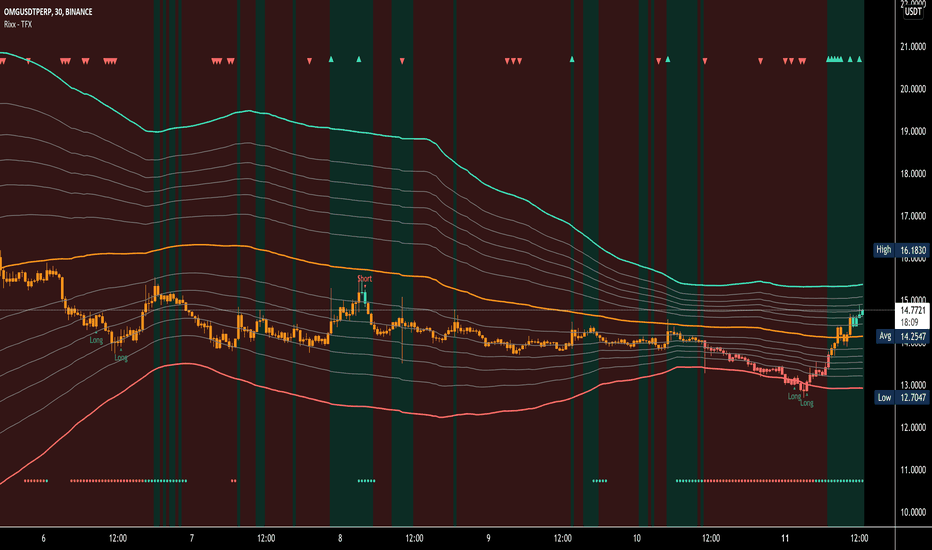Click date 8 on time axis

340,538
